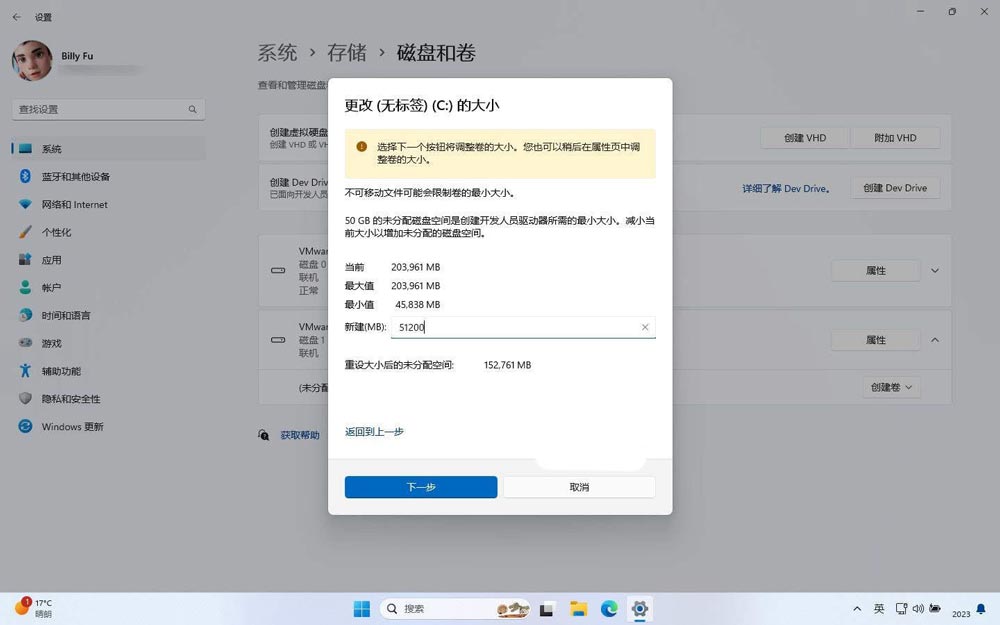Open the Windows Start menu

(x=362, y=609)
